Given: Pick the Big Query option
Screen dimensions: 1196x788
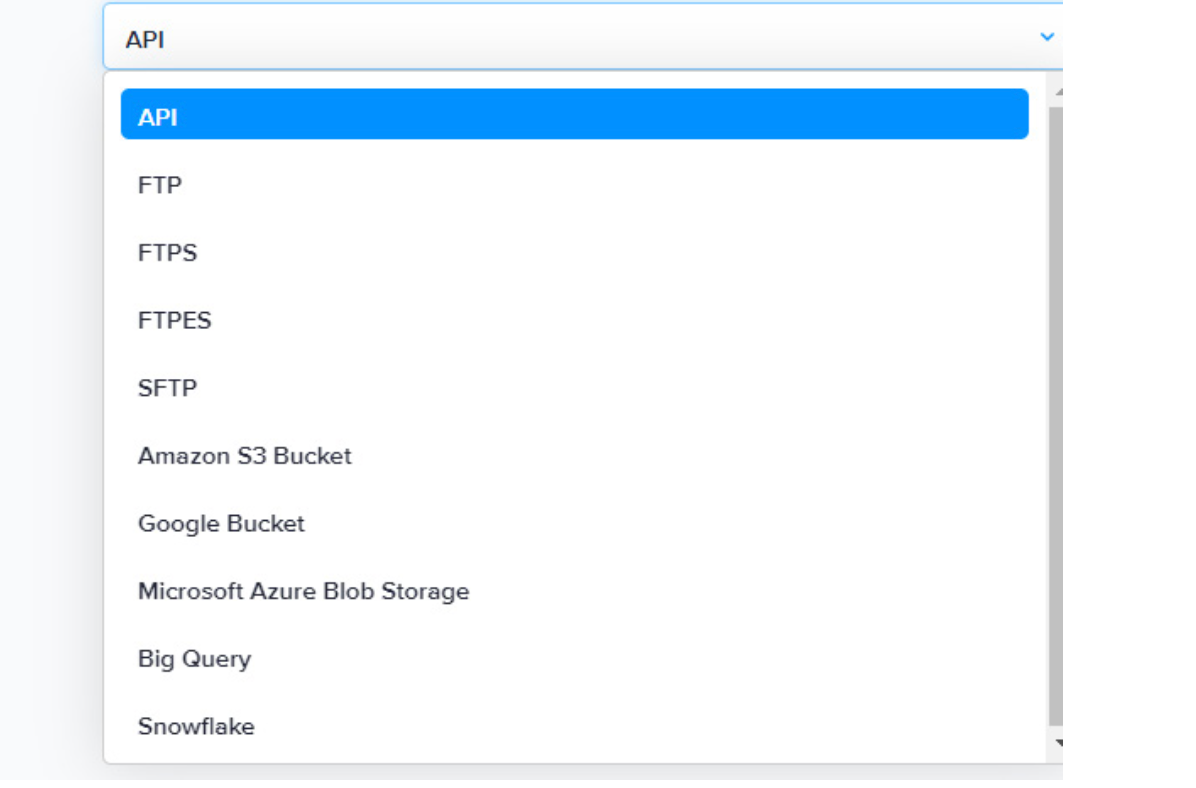Looking at the screenshot, I should [194, 659].
